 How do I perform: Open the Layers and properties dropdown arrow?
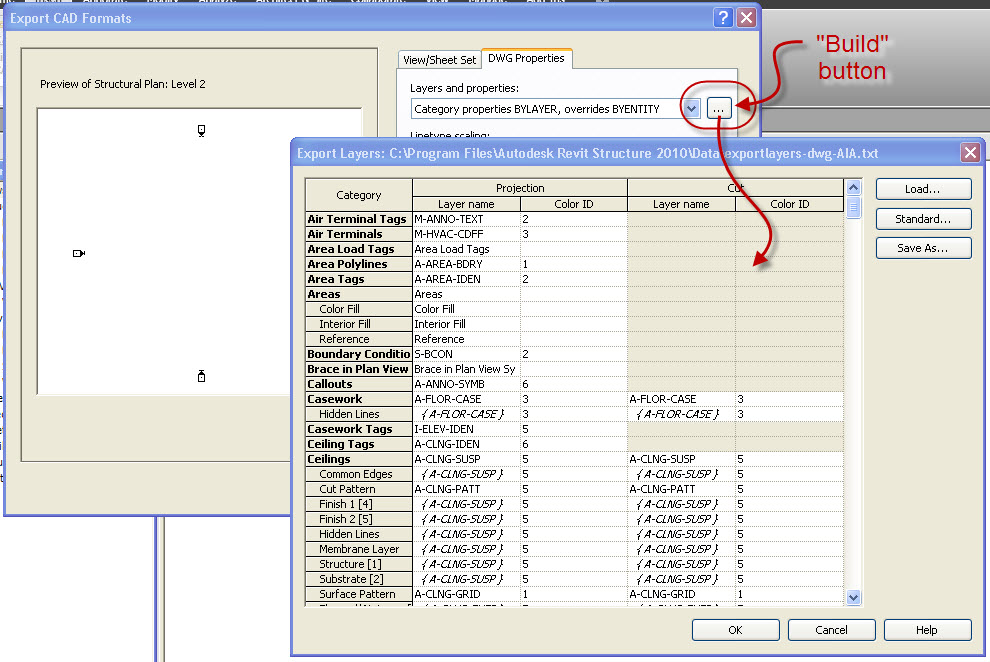691,109
